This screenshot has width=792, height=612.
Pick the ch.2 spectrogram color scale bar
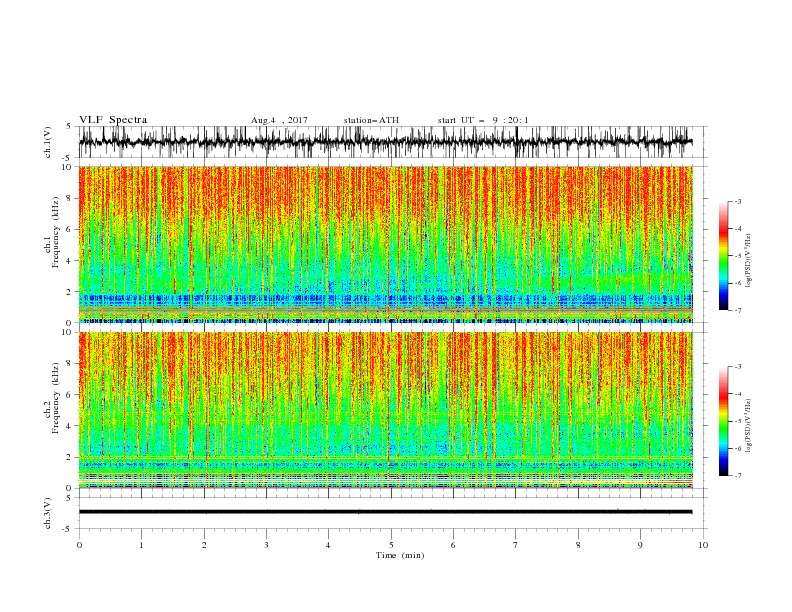[x=723, y=421]
